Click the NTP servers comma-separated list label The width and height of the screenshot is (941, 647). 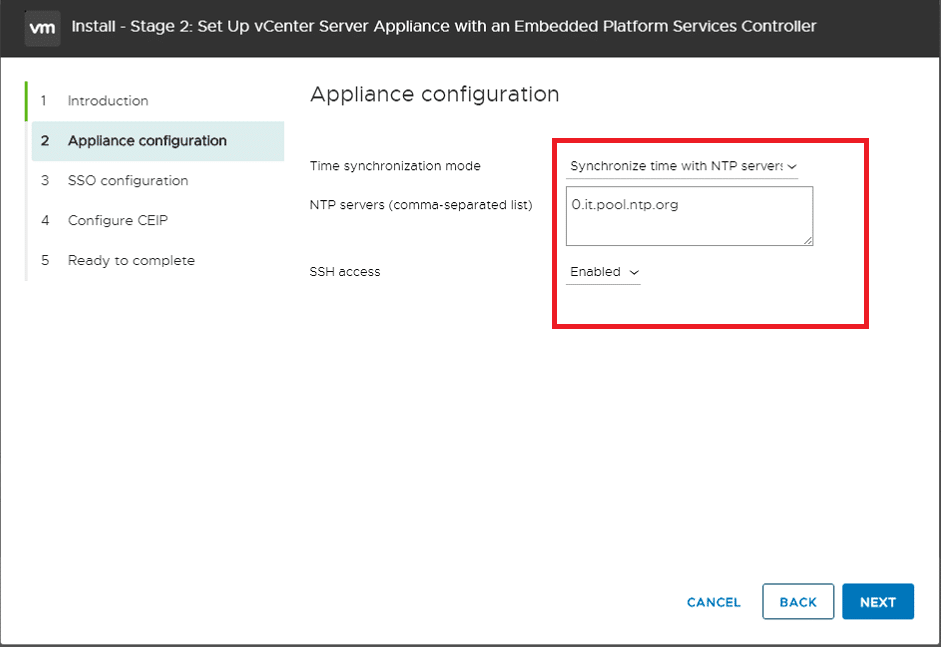[x=421, y=205]
